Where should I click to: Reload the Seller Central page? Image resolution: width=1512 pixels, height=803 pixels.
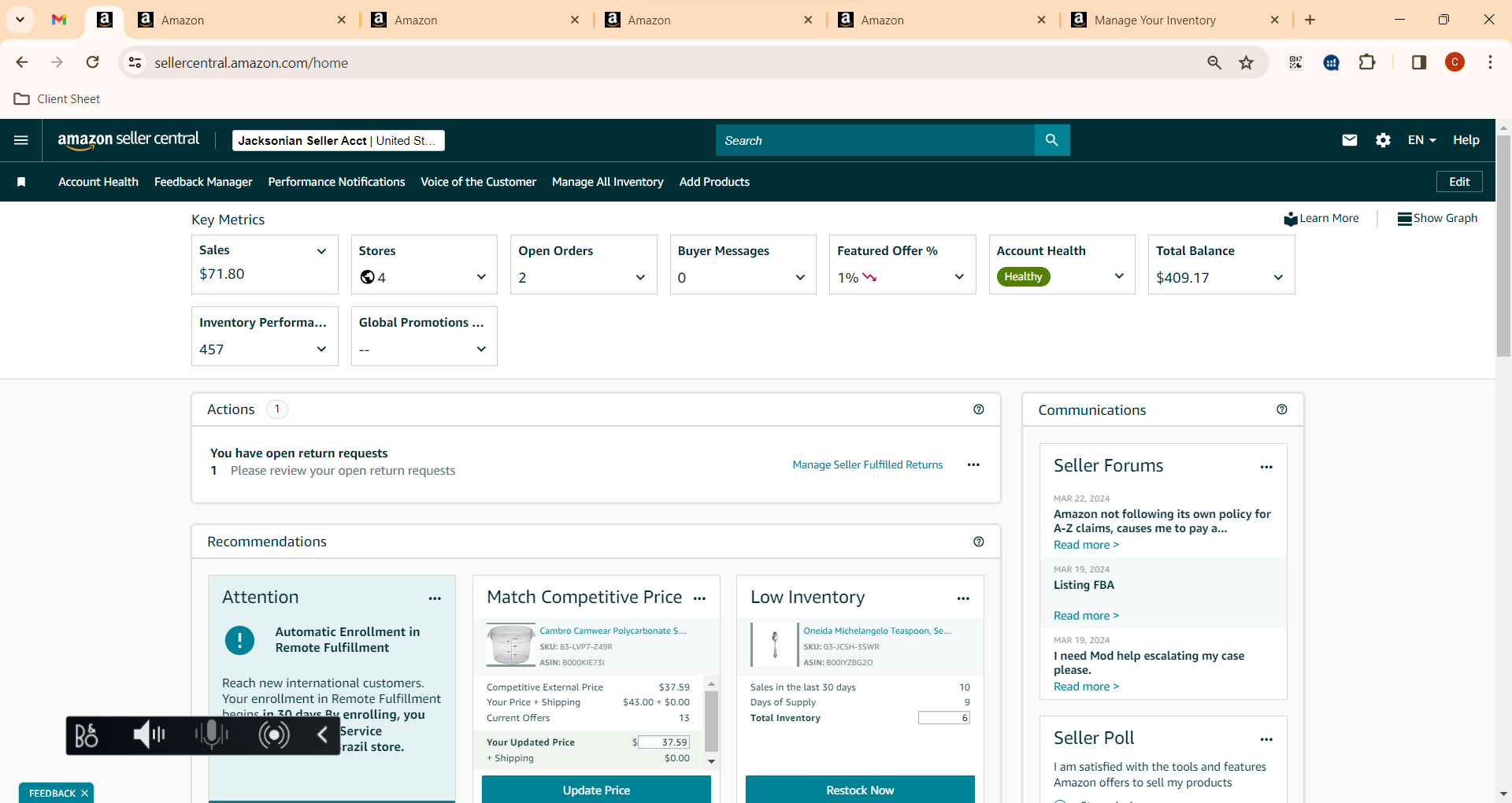pos(92,62)
